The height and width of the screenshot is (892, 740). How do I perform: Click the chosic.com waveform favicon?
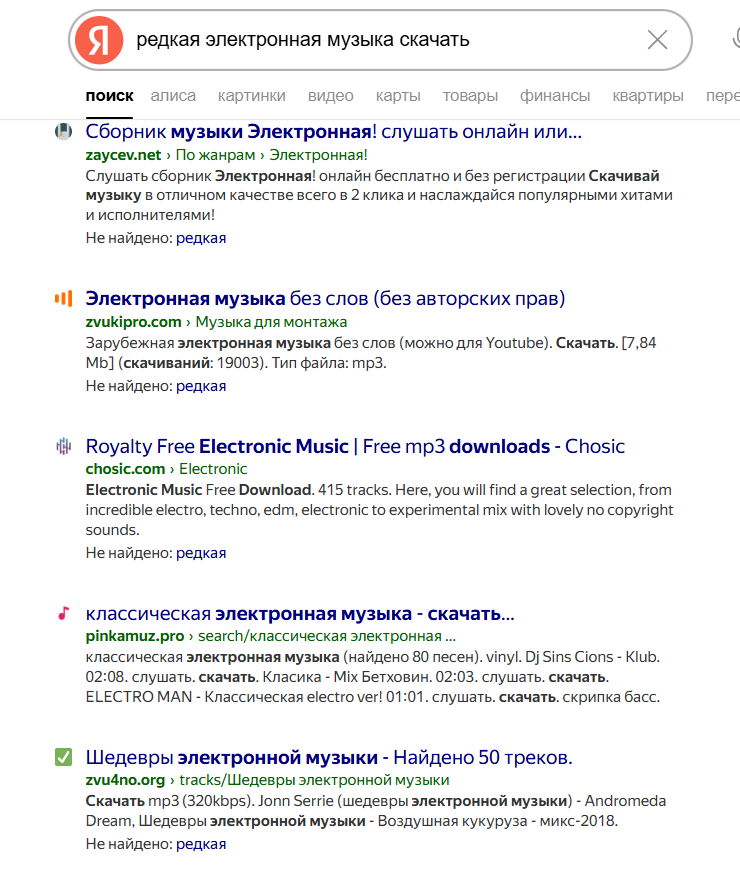[x=63, y=446]
